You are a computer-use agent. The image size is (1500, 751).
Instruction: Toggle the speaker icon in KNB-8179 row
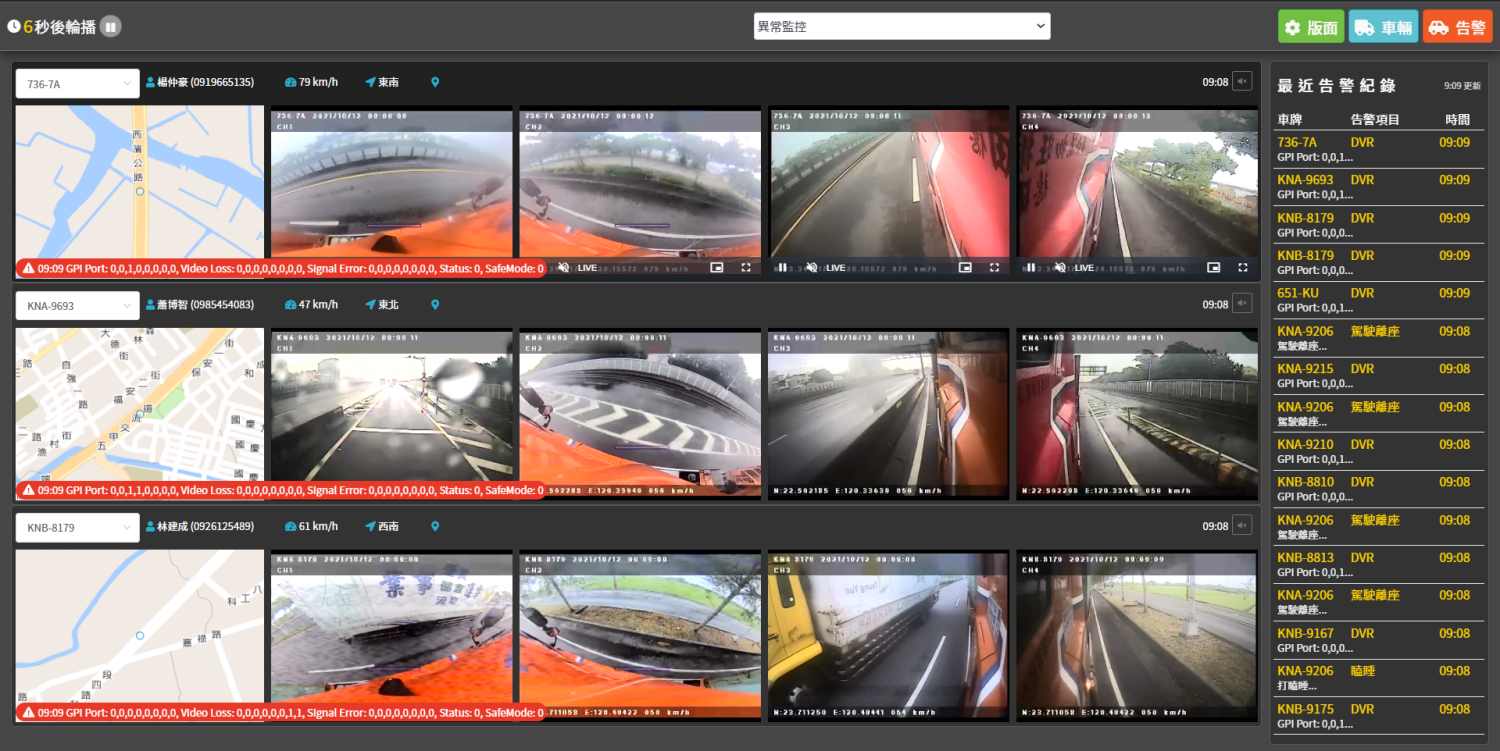point(1242,526)
